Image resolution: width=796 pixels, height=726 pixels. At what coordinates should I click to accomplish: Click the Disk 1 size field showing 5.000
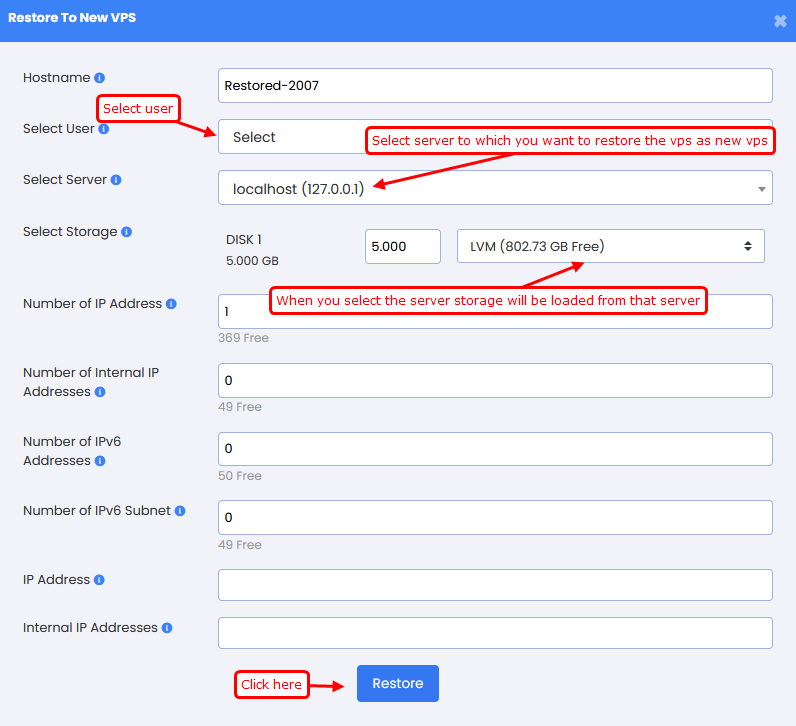[402, 246]
